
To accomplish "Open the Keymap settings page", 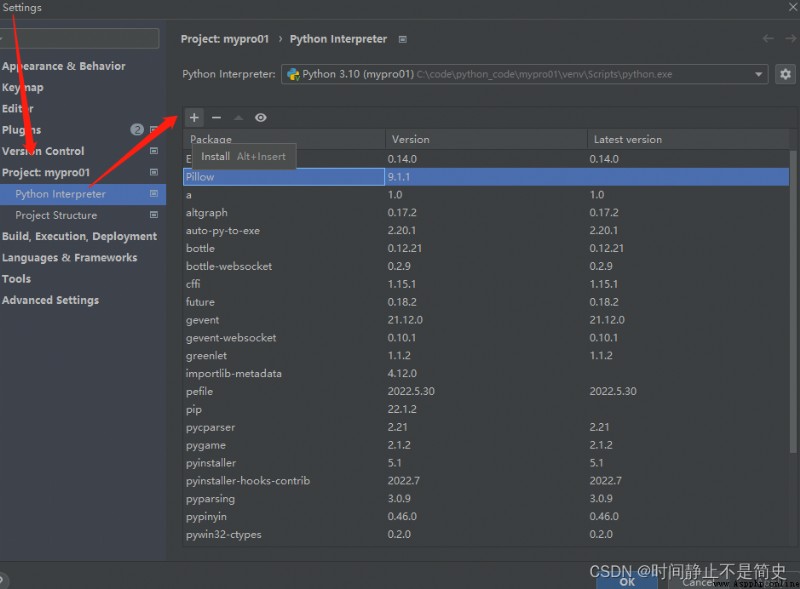I will point(22,88).
